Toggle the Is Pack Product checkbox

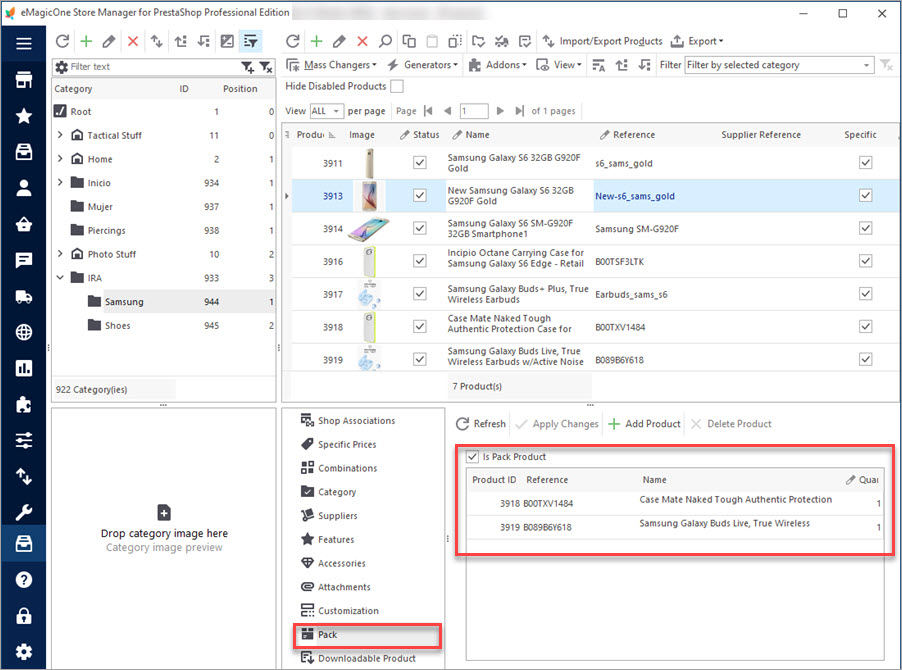[x=472, y=457]
